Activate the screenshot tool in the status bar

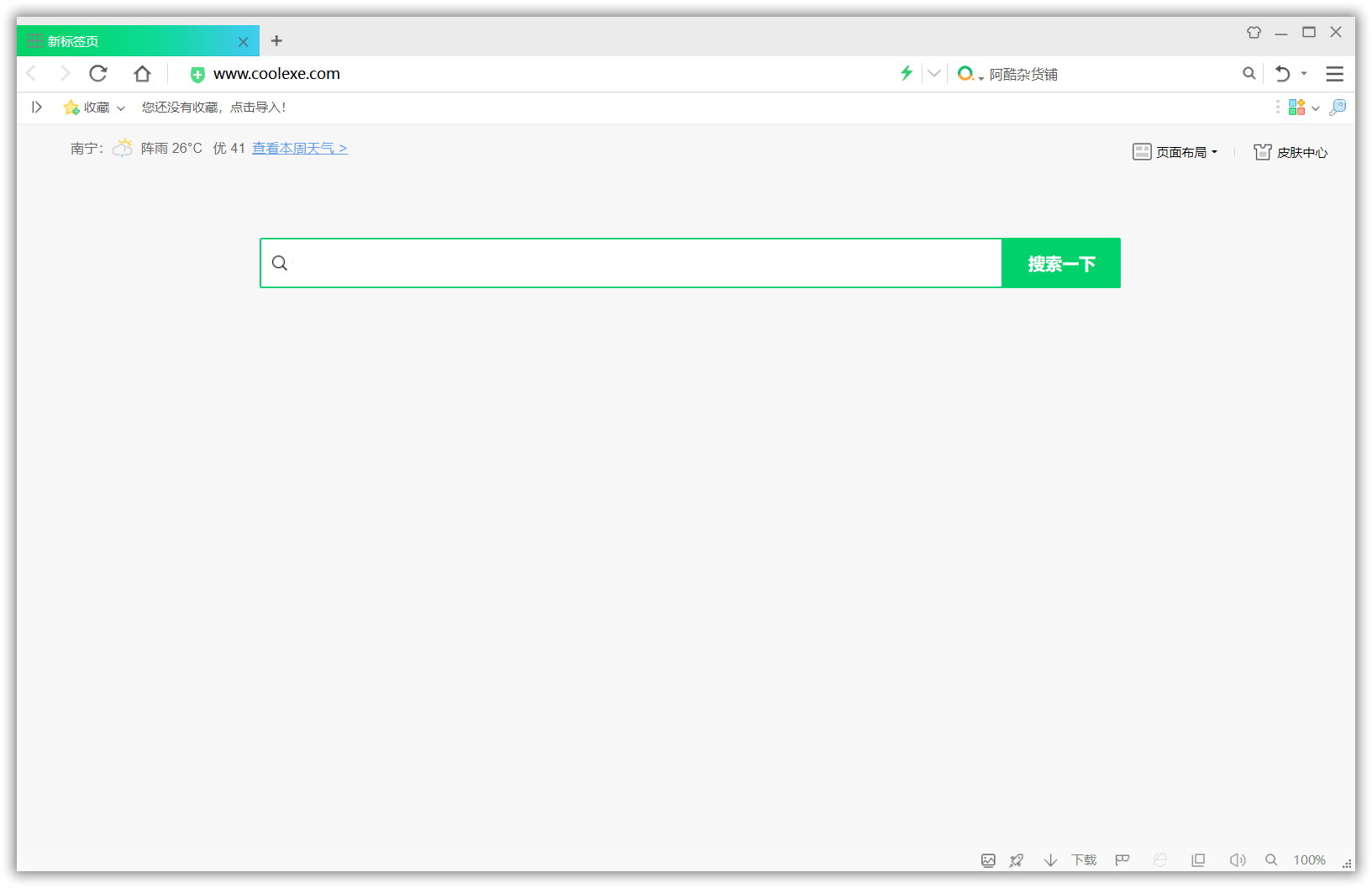[988, 859]
